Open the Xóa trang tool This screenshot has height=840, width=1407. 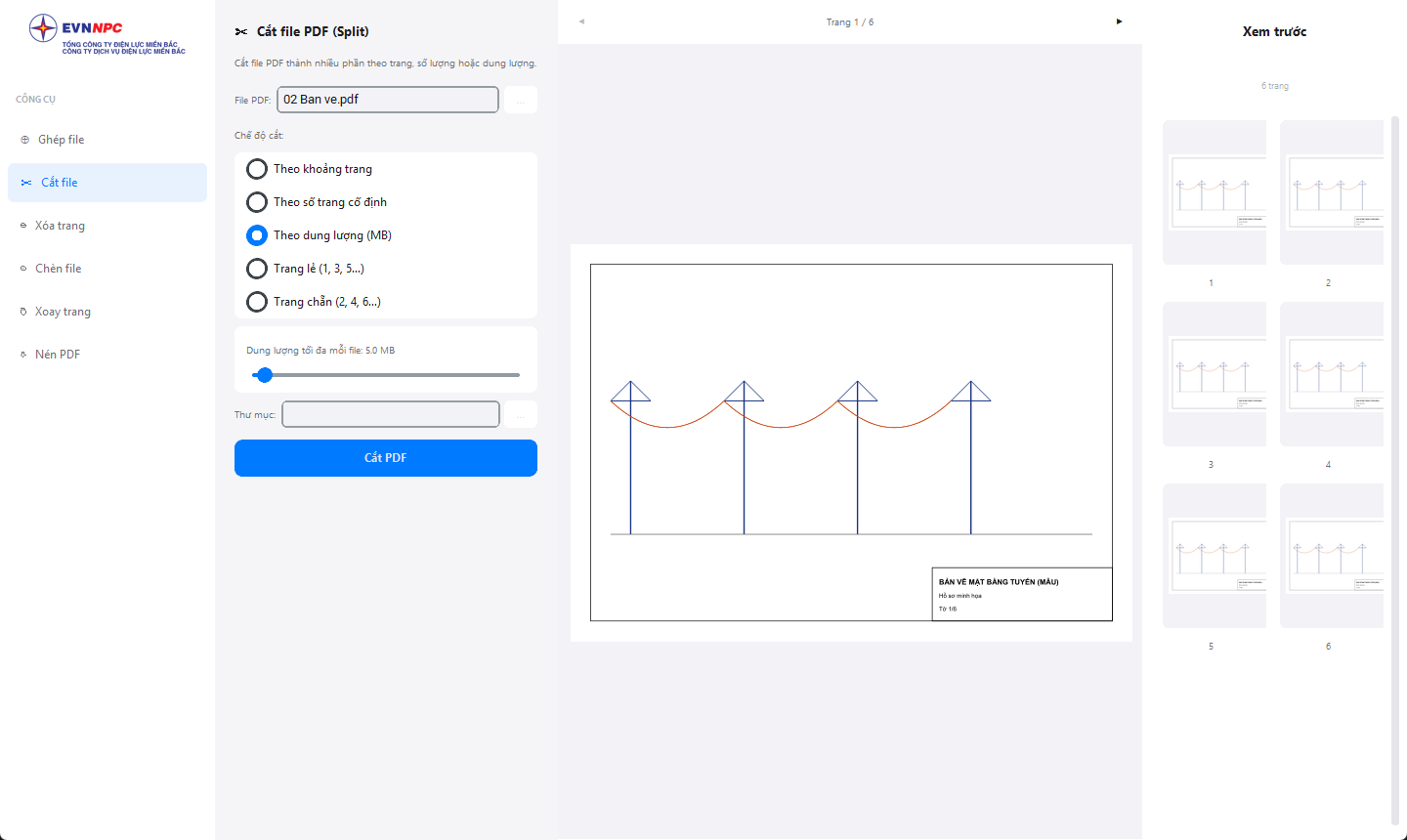click(107, 226)
